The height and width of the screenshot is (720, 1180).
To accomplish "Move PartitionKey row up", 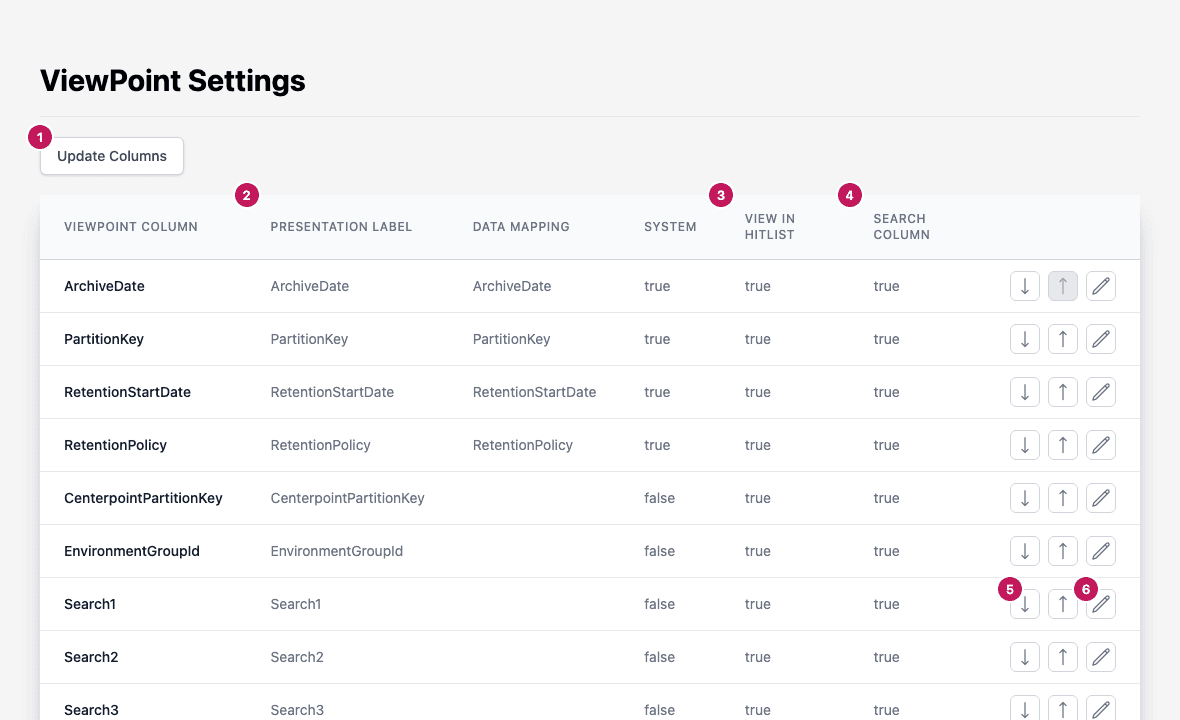I will [x=1063, y=339].
